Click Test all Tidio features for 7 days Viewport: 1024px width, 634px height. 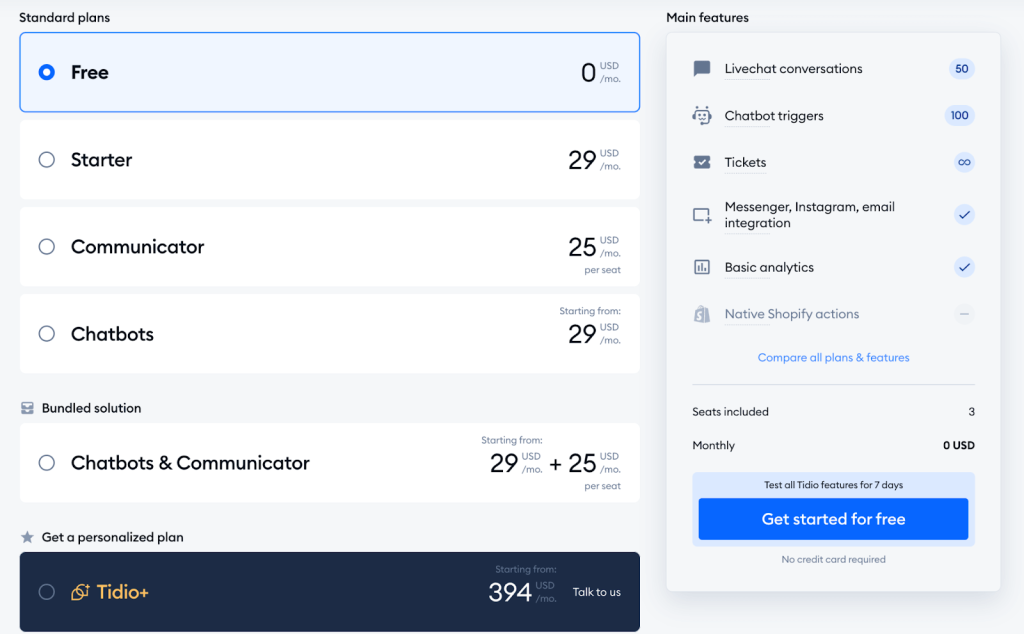[x=833, y=485]
